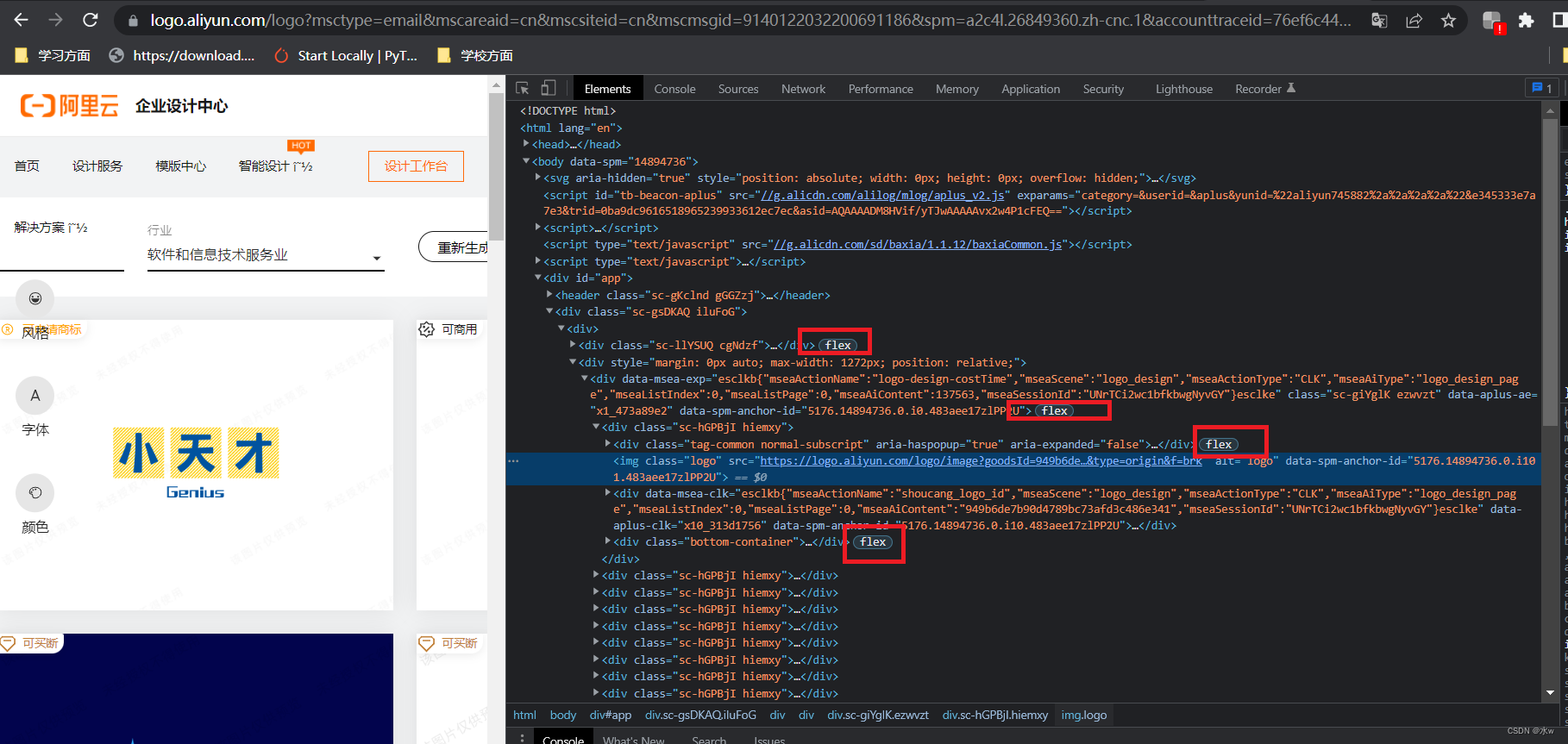The width and height of the screenshot is (1568, 744).
Task: Open the 学校方面 bookmark folder
Action: tap(475, 55)
